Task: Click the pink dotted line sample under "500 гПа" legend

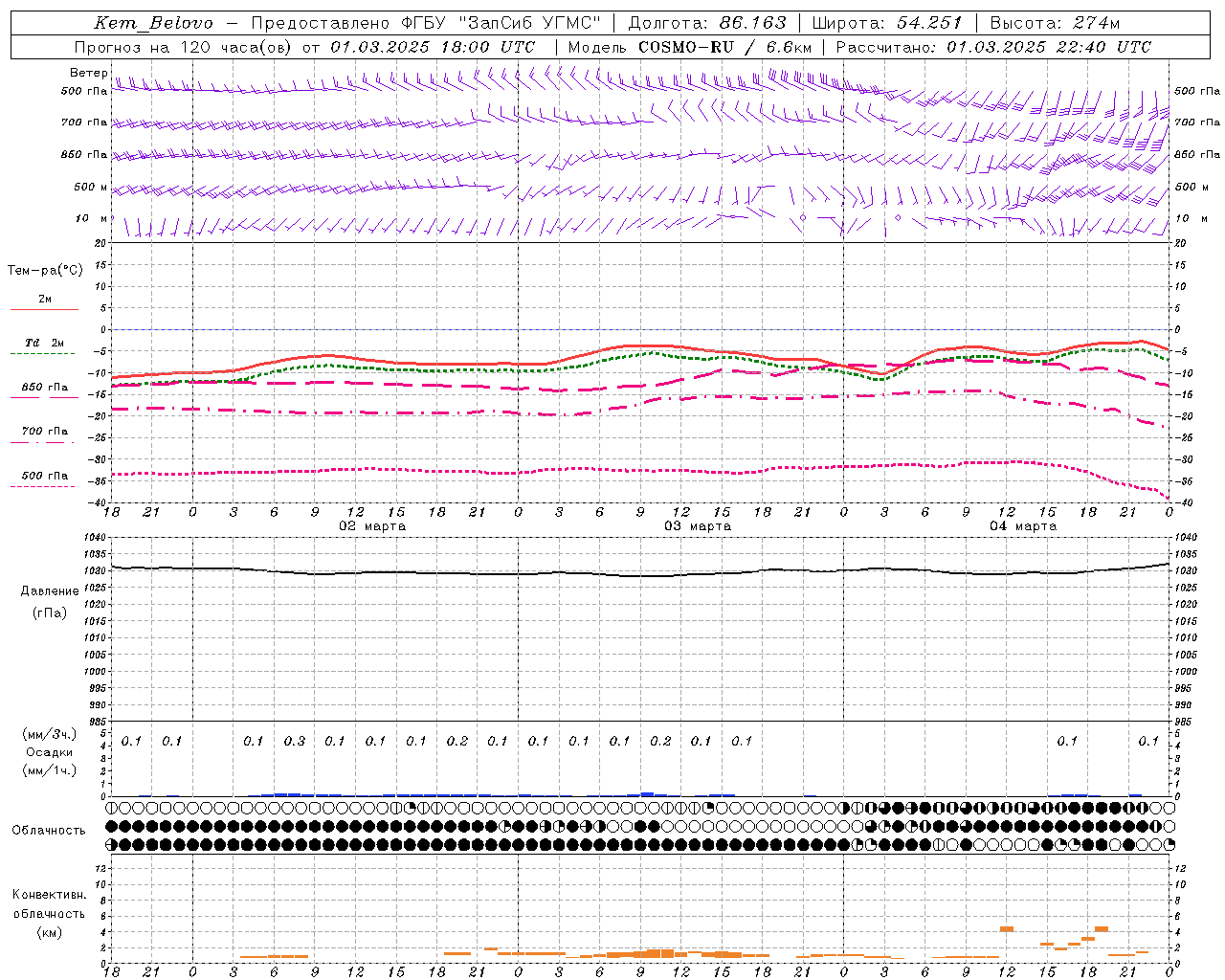Action: click(44, 487)
